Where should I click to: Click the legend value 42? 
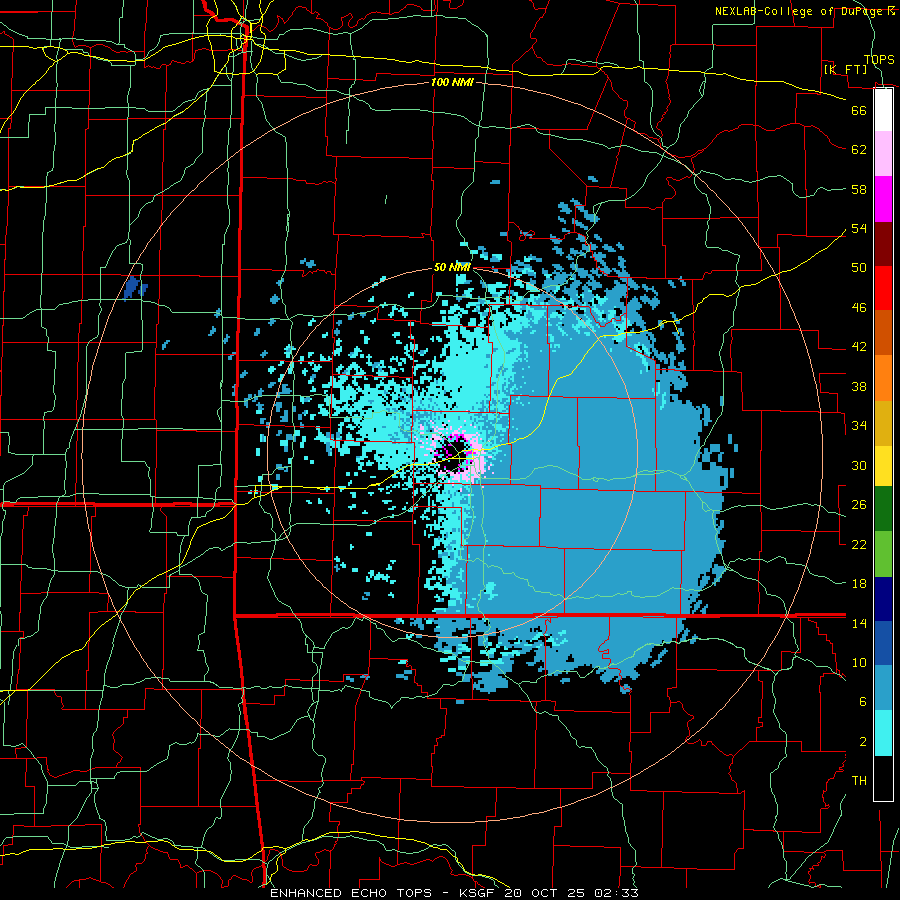pyautogui.click(x=859, y=347)
